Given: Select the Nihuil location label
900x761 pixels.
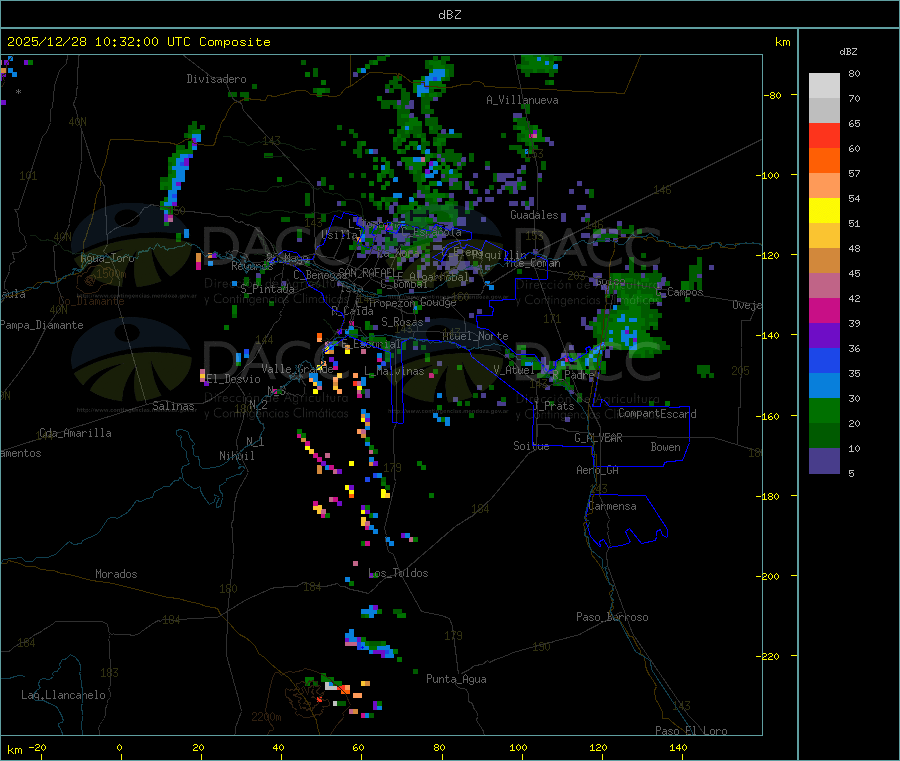Looking at the screenshot, I should point(236,456).
